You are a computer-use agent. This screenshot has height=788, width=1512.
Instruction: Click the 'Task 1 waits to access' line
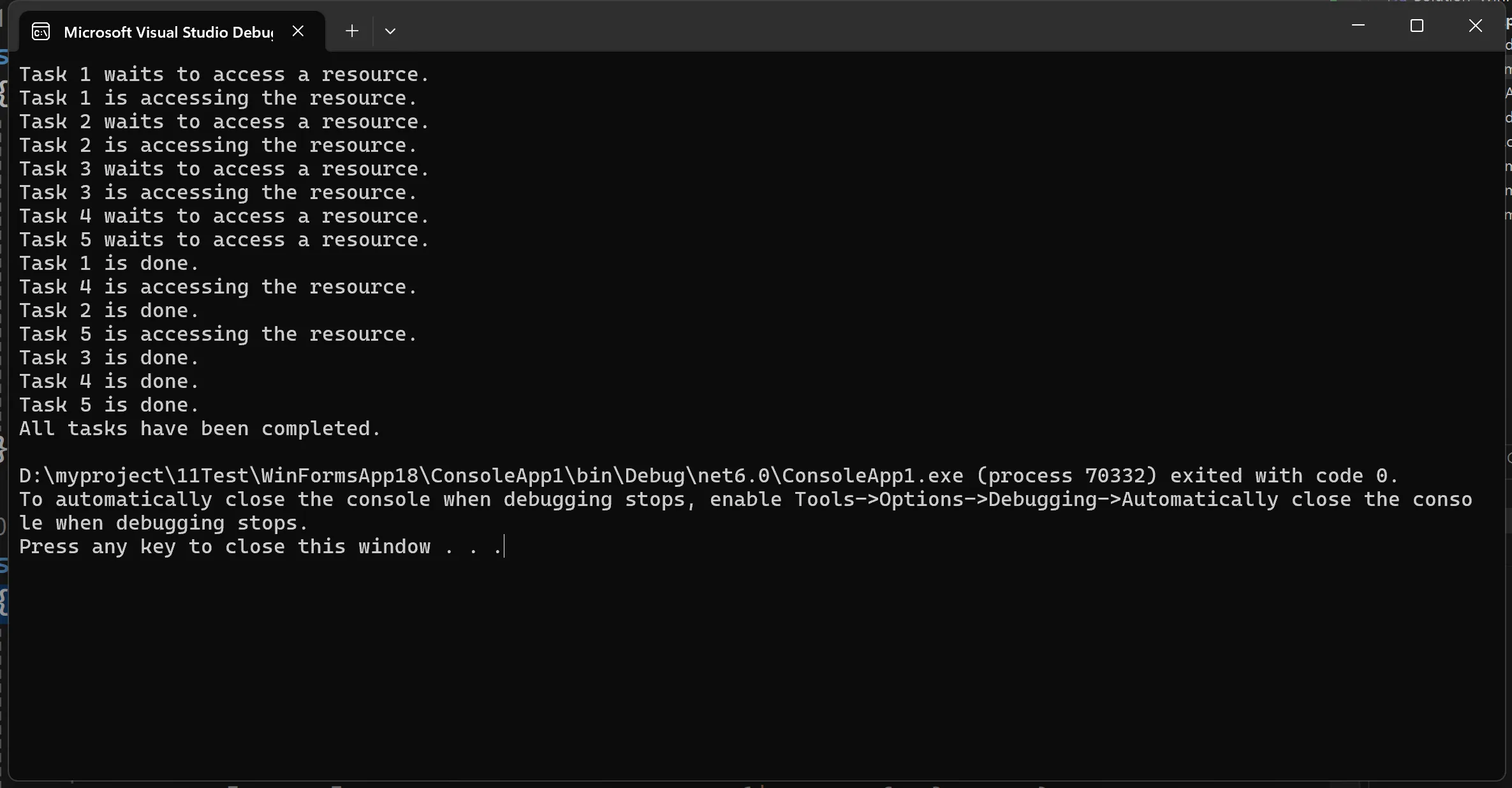pos(224,75)
